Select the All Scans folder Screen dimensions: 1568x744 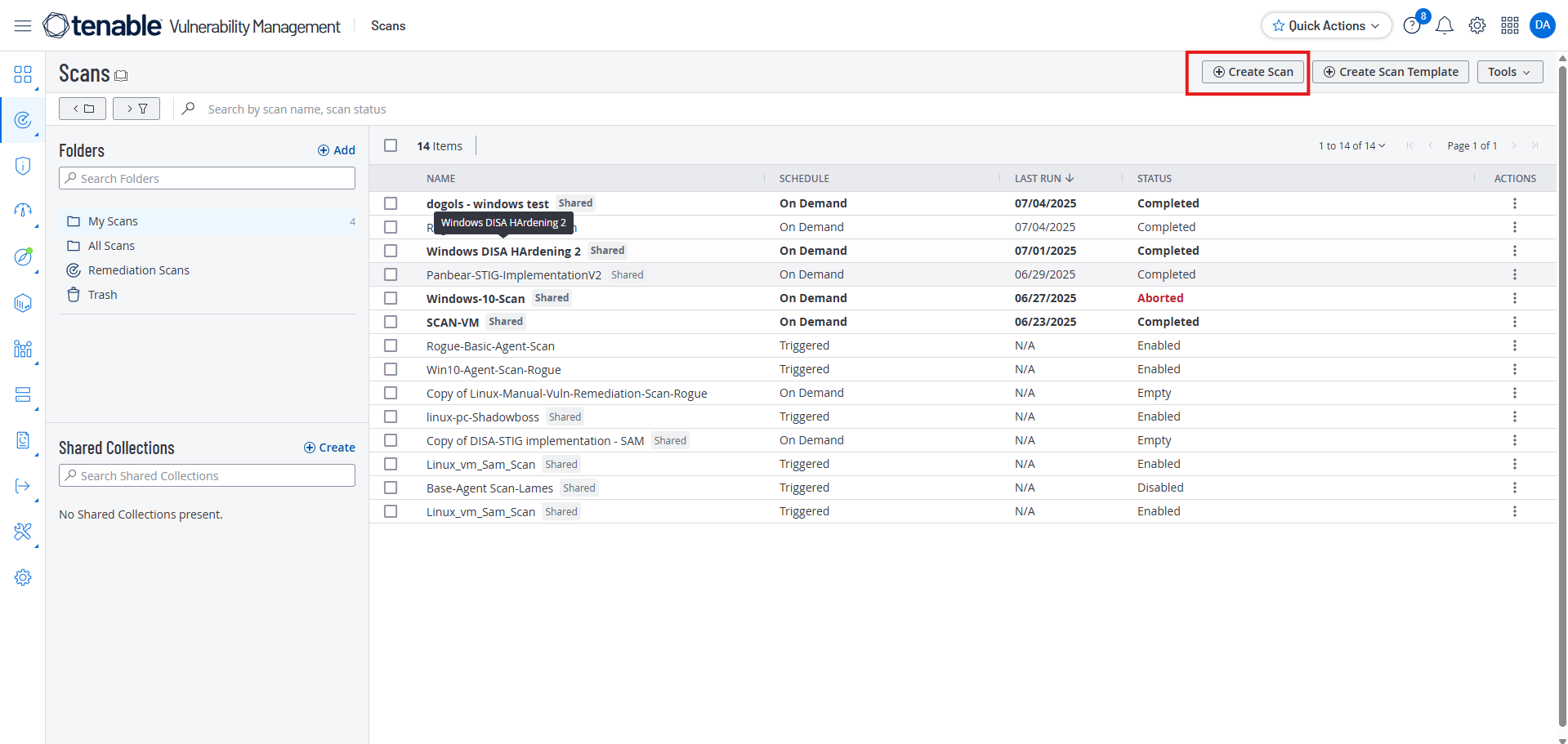111,246
